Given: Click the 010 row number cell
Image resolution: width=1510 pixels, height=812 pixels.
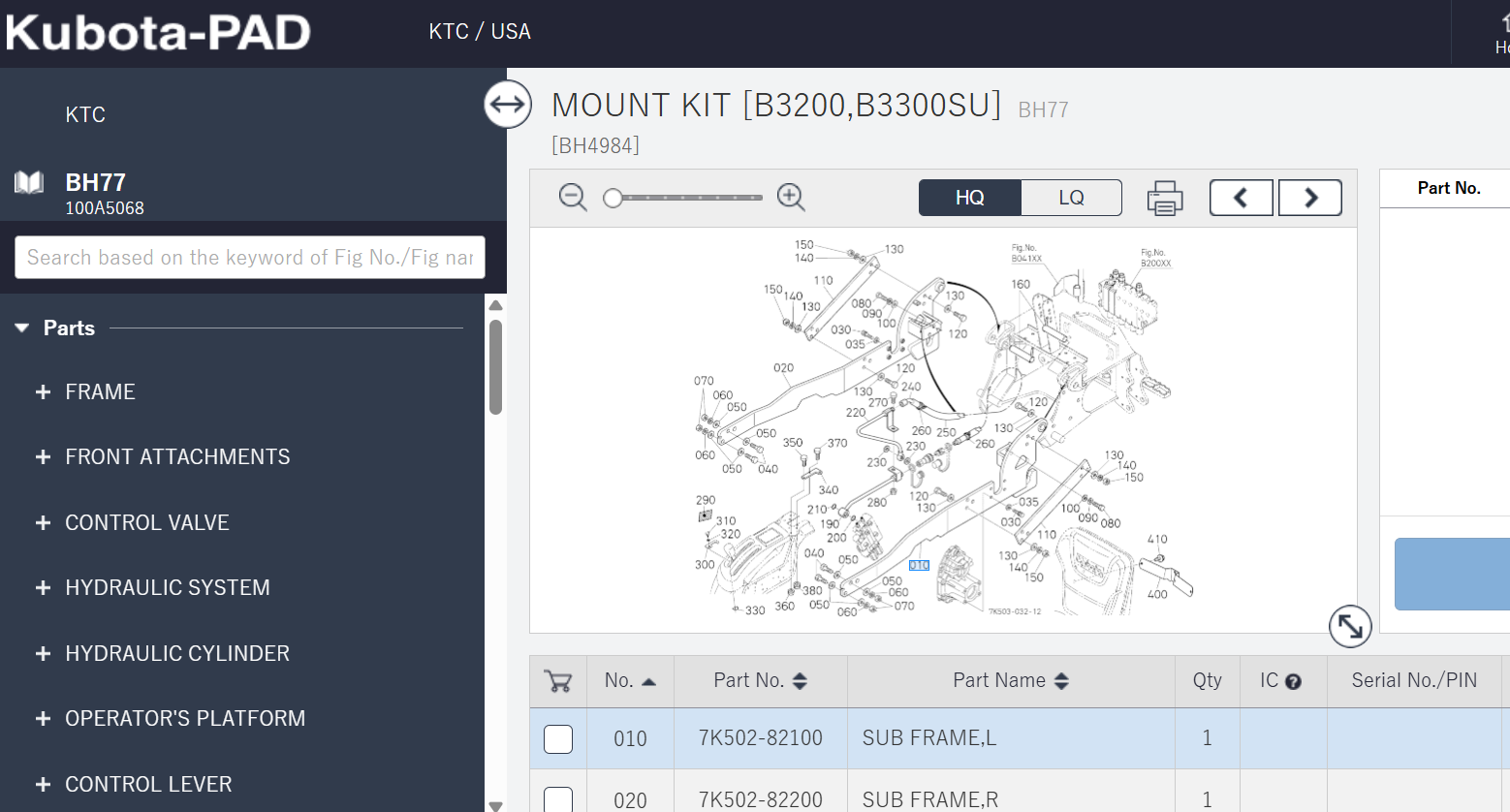Looking at the screenshot, I should [630, 739].
